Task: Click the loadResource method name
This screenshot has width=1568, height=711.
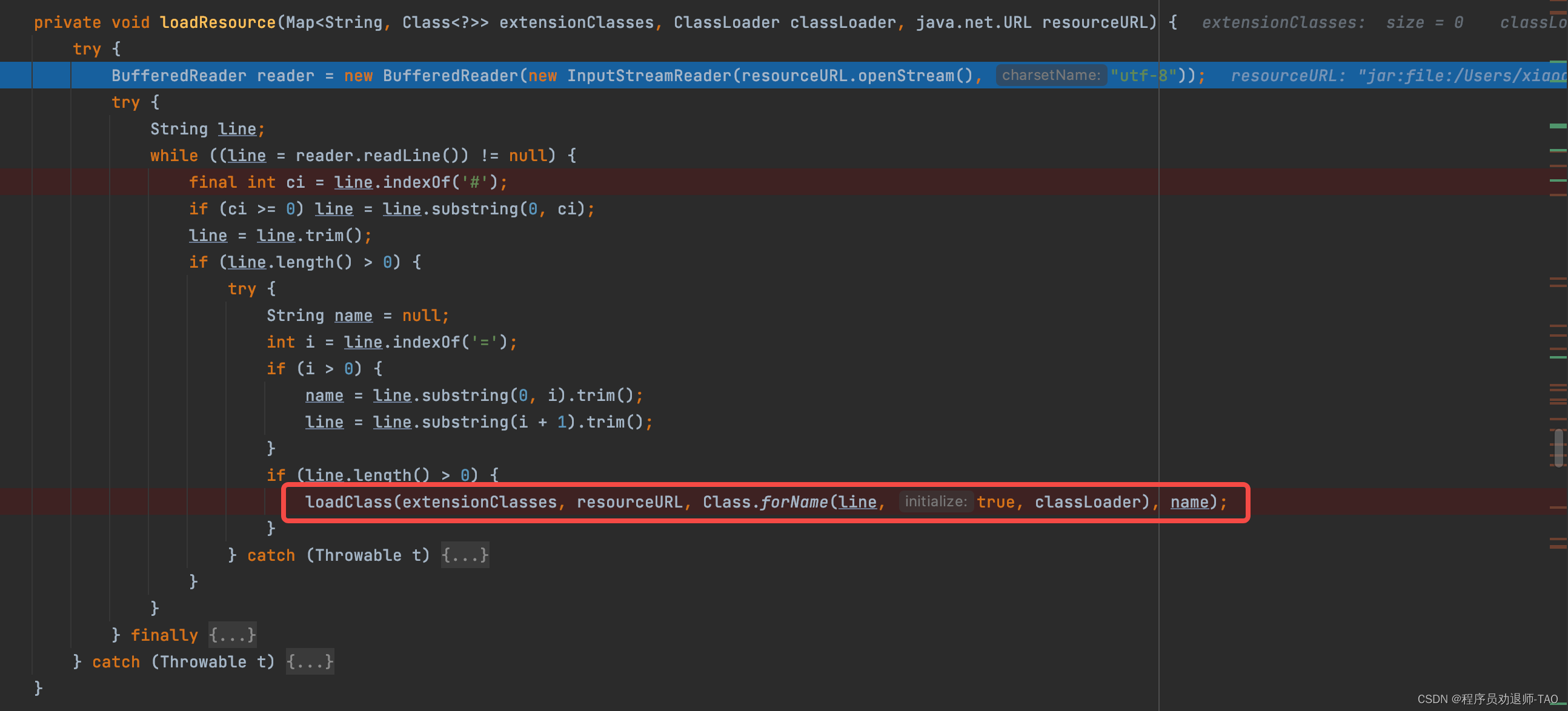Action: 218,22
